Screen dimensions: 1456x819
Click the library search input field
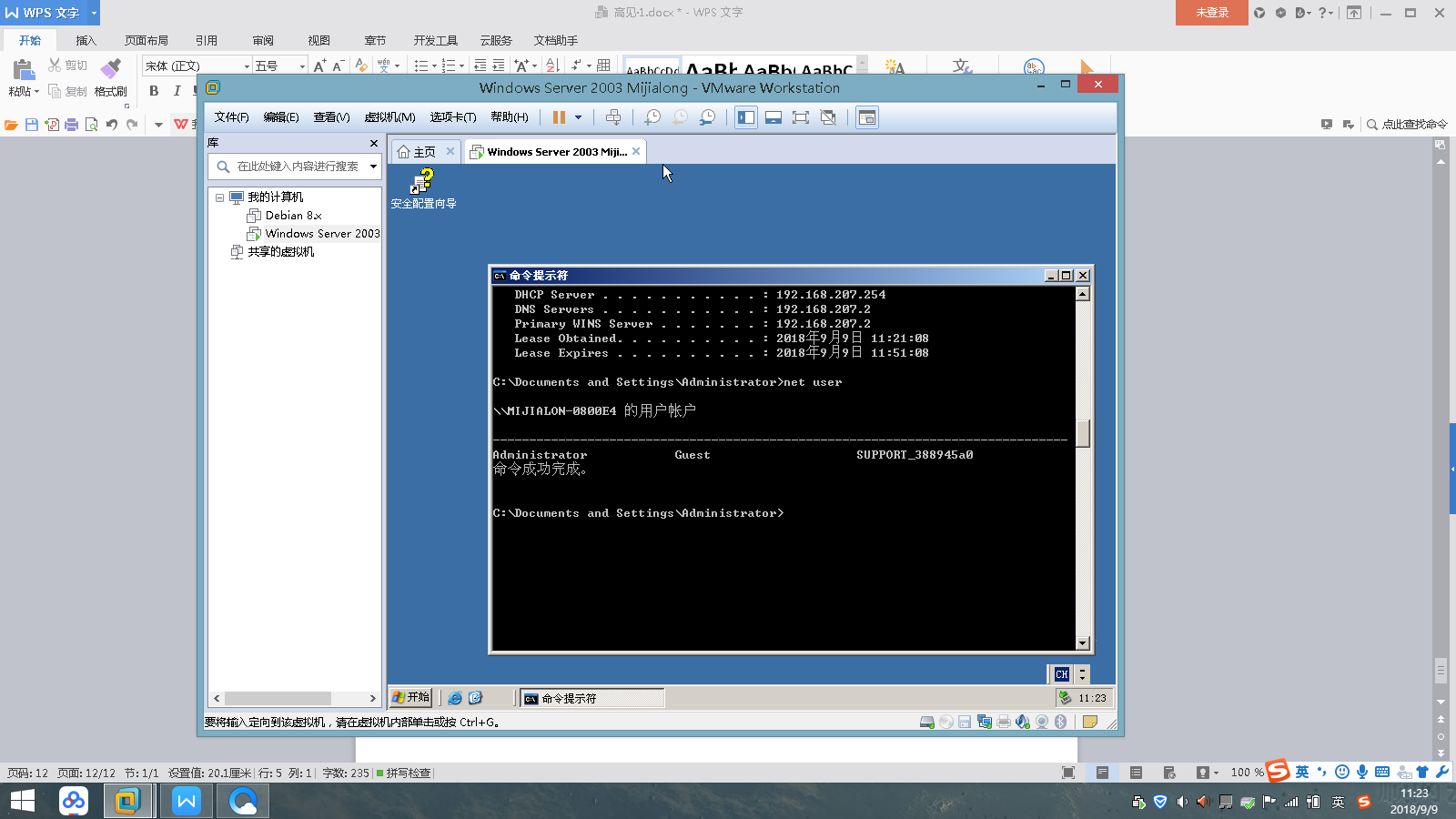point(298,167)
